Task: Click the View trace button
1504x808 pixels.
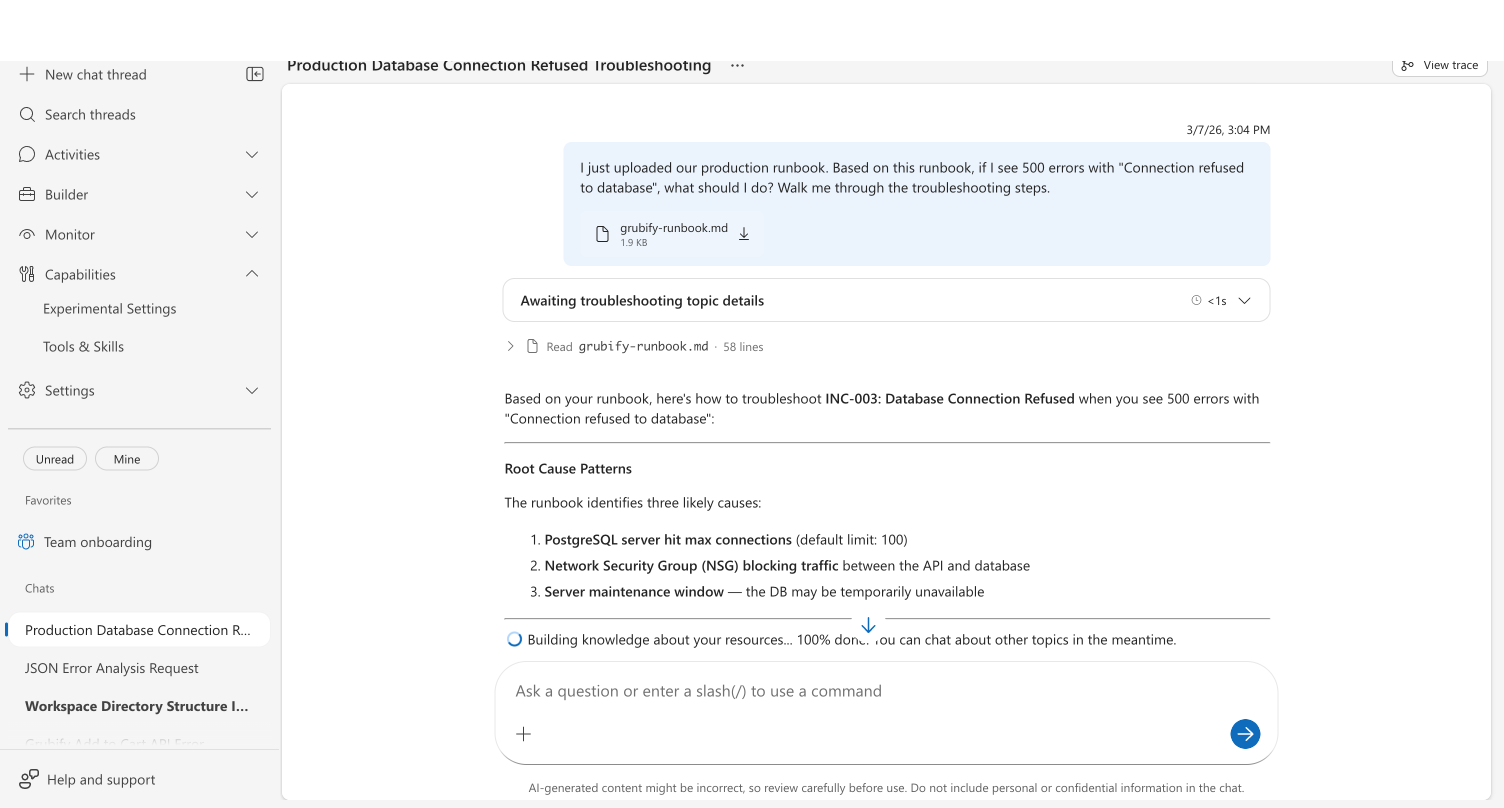Action: click(1440, 65)
